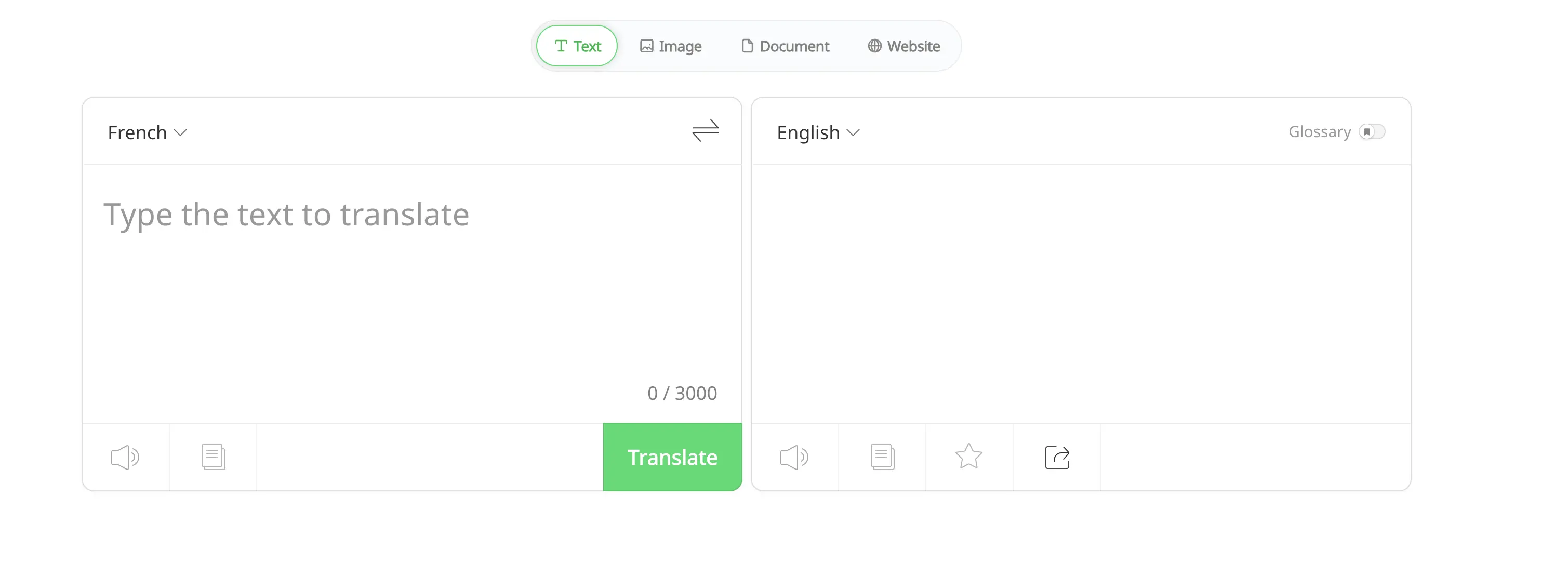
Task: Select the Text translation tab
Action: 577,46
